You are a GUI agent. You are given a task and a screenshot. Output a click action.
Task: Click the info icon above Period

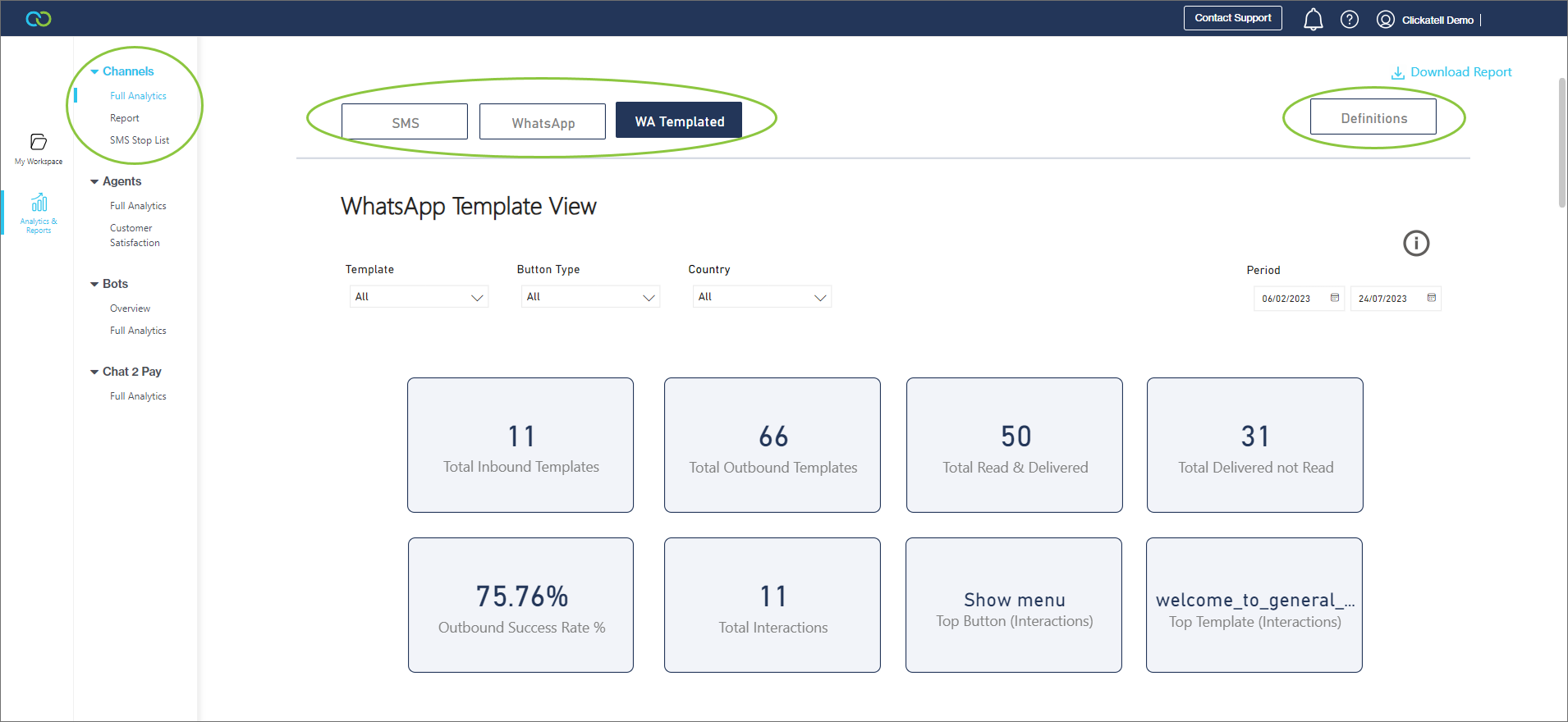(x=1415, y=243)
